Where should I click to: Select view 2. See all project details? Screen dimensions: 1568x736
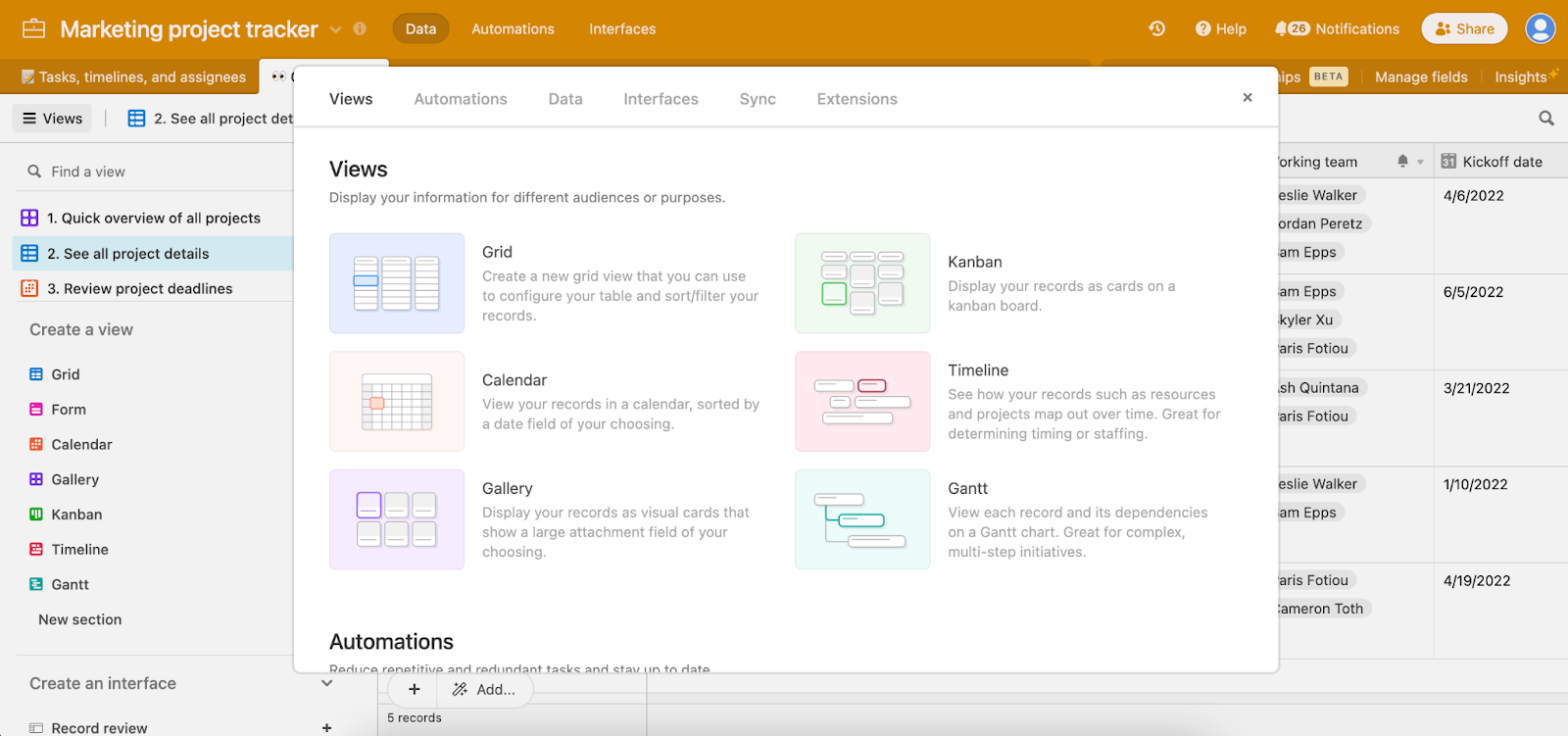(x=153, y=253)
